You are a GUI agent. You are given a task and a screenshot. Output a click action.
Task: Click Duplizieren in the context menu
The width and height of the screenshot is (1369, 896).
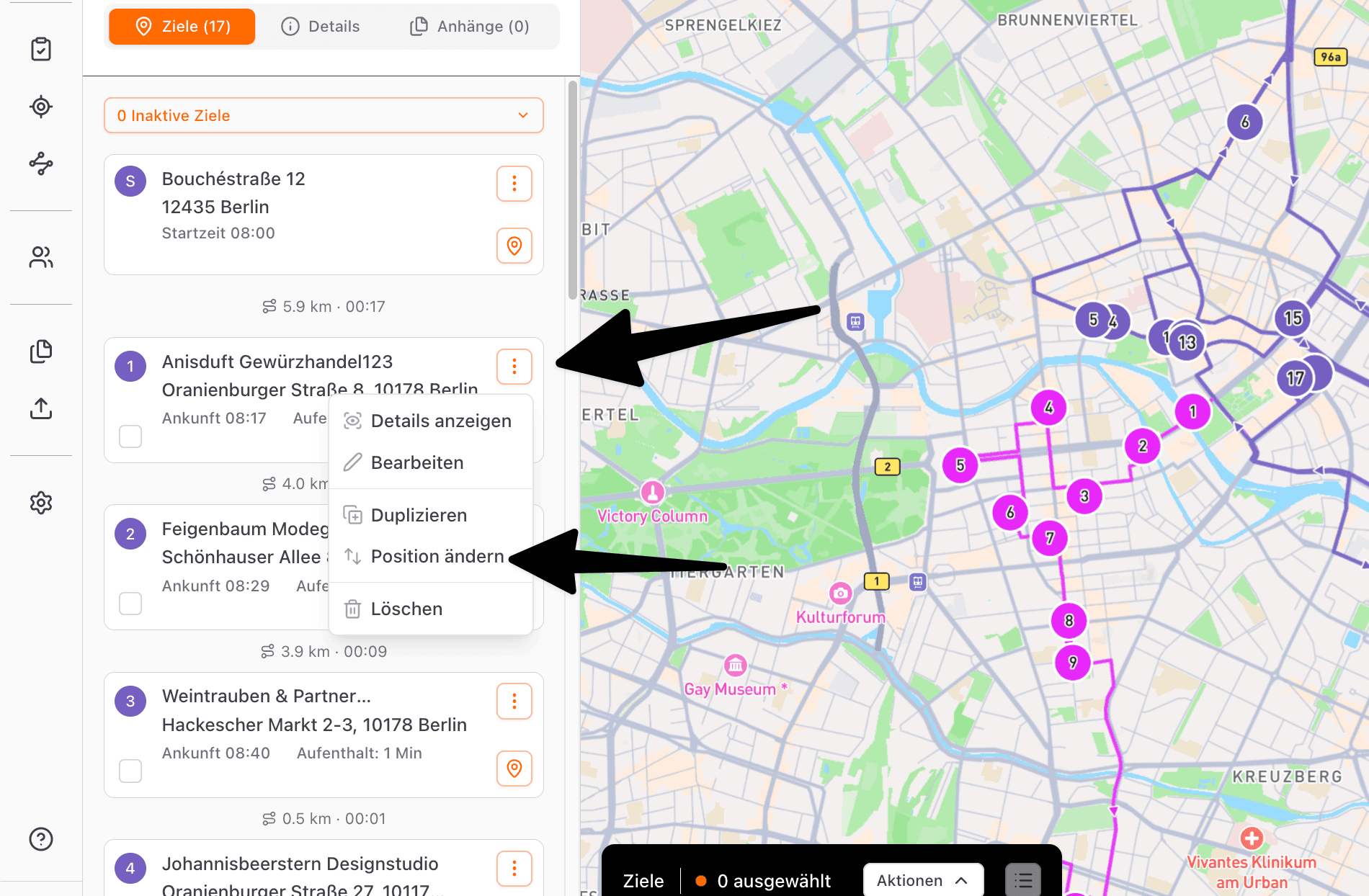coord(419,515)
